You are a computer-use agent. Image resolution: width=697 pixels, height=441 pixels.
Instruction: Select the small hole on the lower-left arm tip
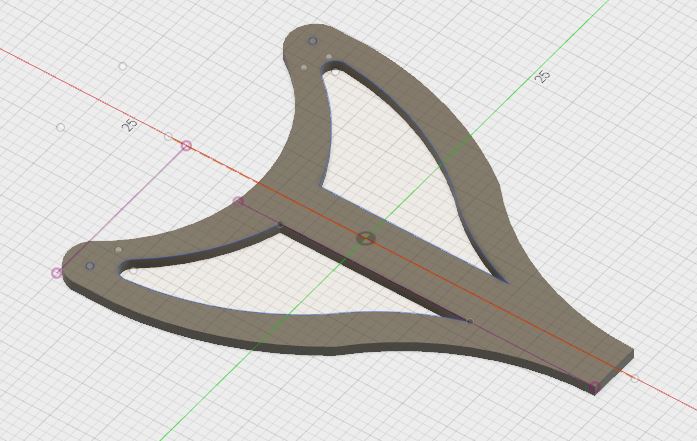pyautogui.click(x=90, y=266)
